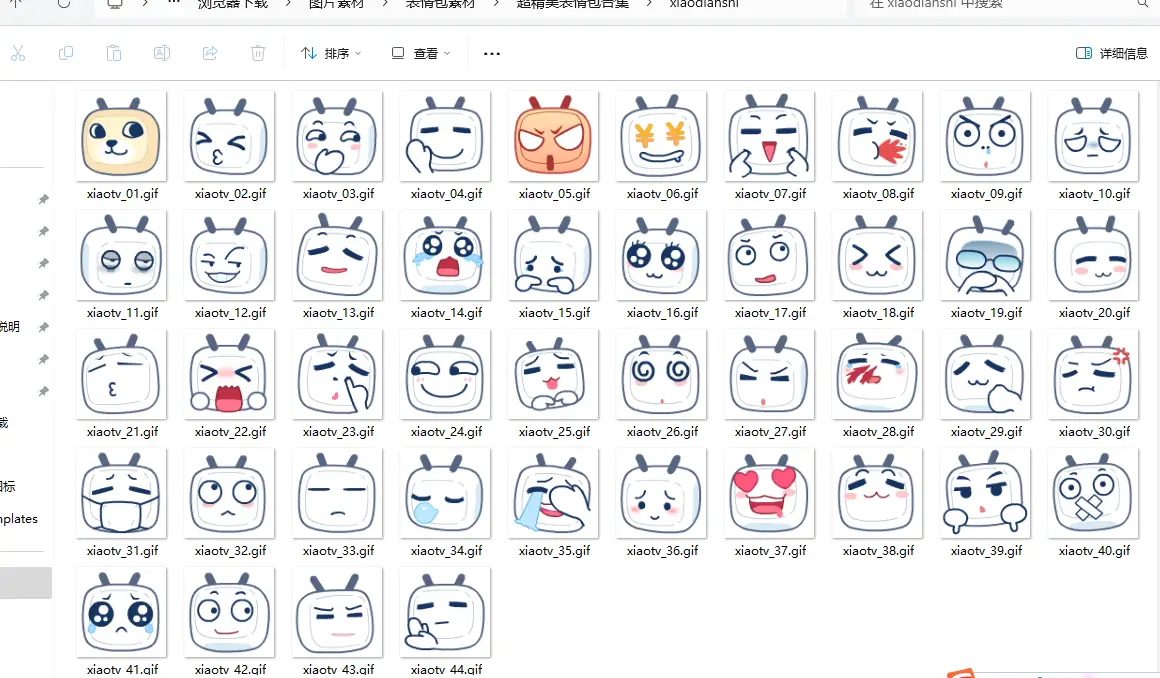Select the xiaotv_05.gif angry red thumbnail
This screenshot has height=678, width=1160.
553,135
